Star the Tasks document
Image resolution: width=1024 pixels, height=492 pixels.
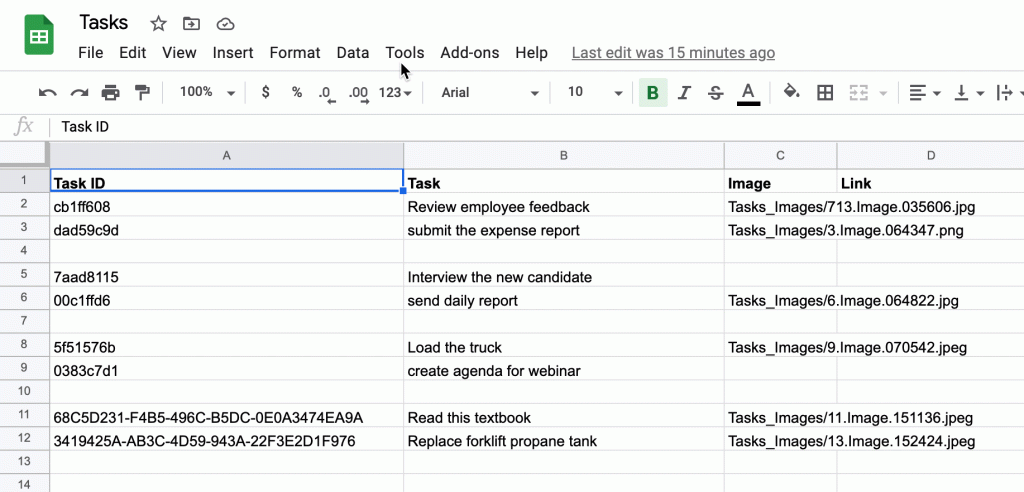(x=159, y=23)
